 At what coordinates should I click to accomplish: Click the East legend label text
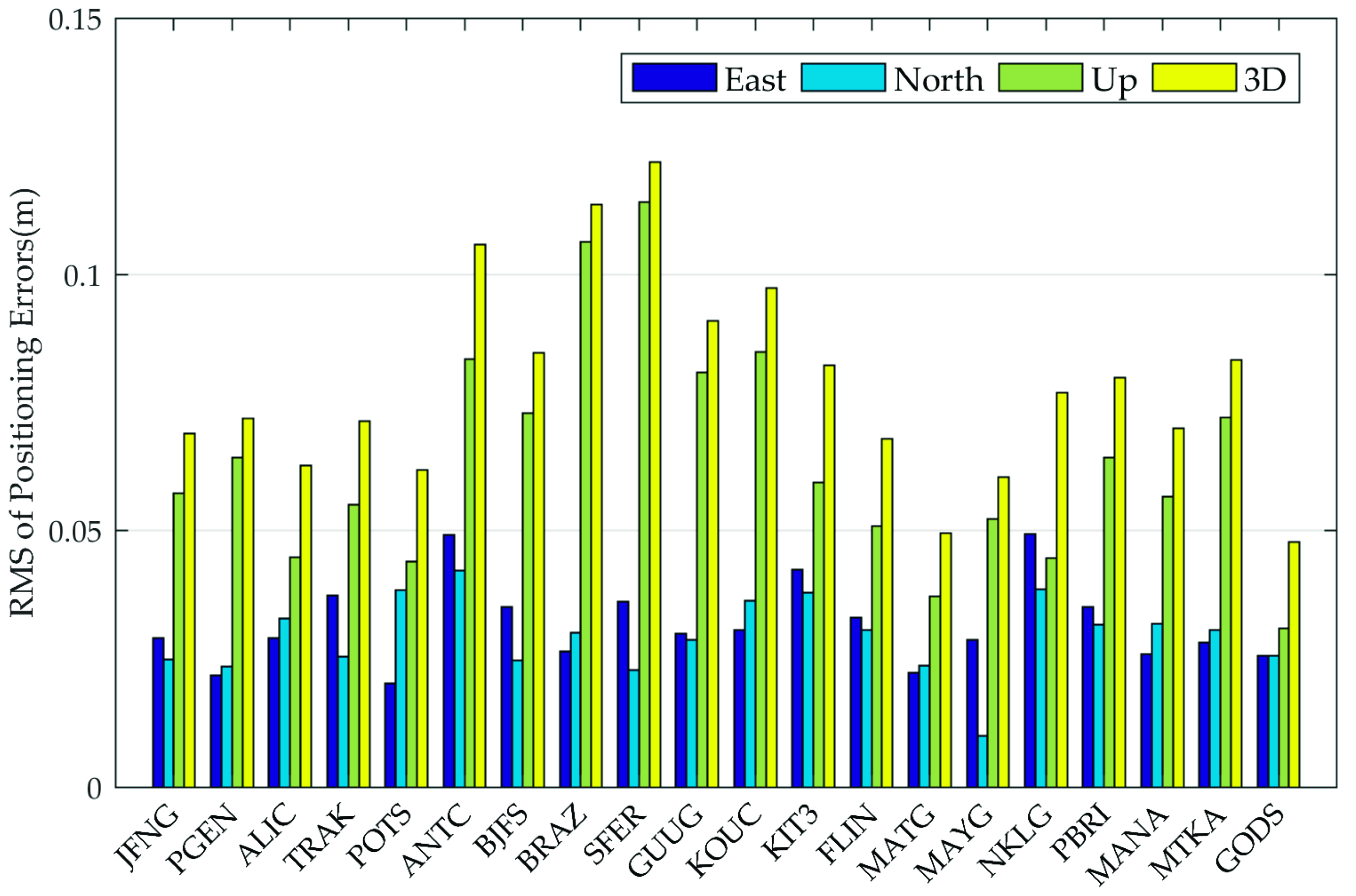coord(755,80)
